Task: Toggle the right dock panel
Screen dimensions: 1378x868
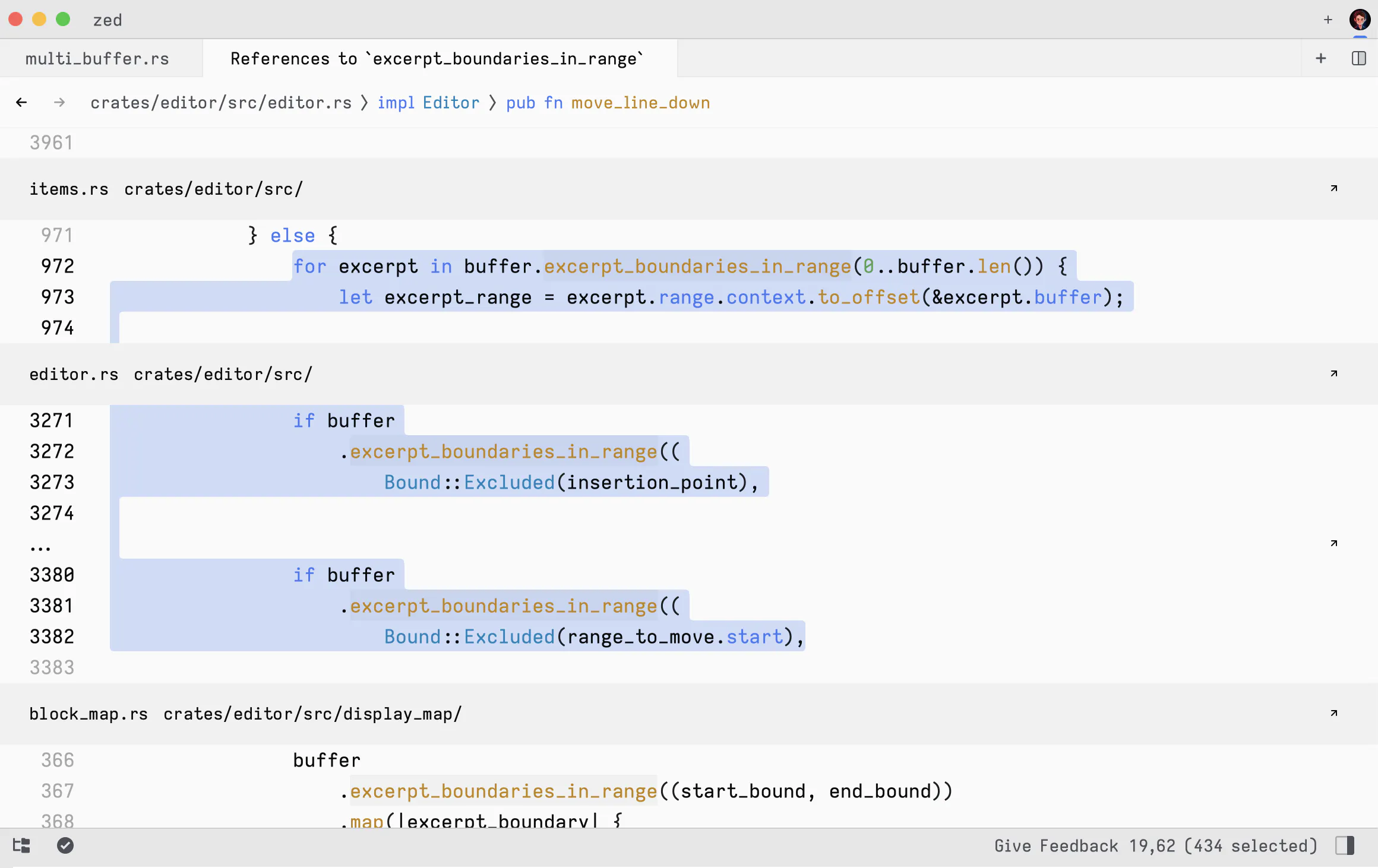Action: [1345, 845]
